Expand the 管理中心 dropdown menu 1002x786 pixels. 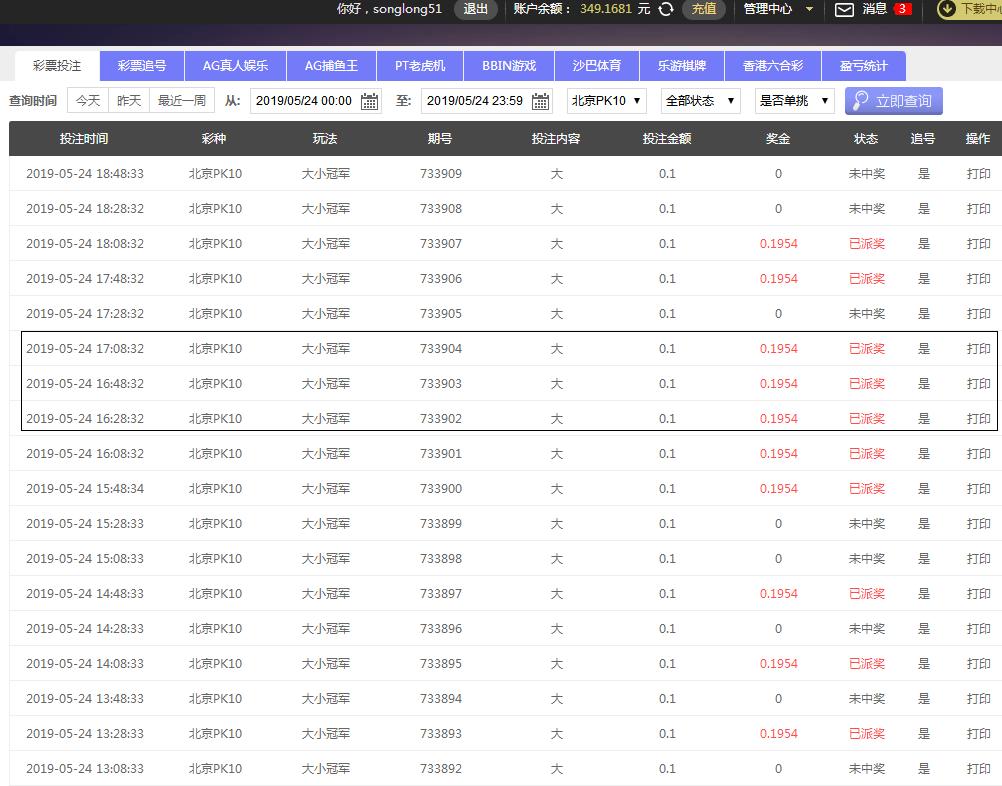[778, 9]
